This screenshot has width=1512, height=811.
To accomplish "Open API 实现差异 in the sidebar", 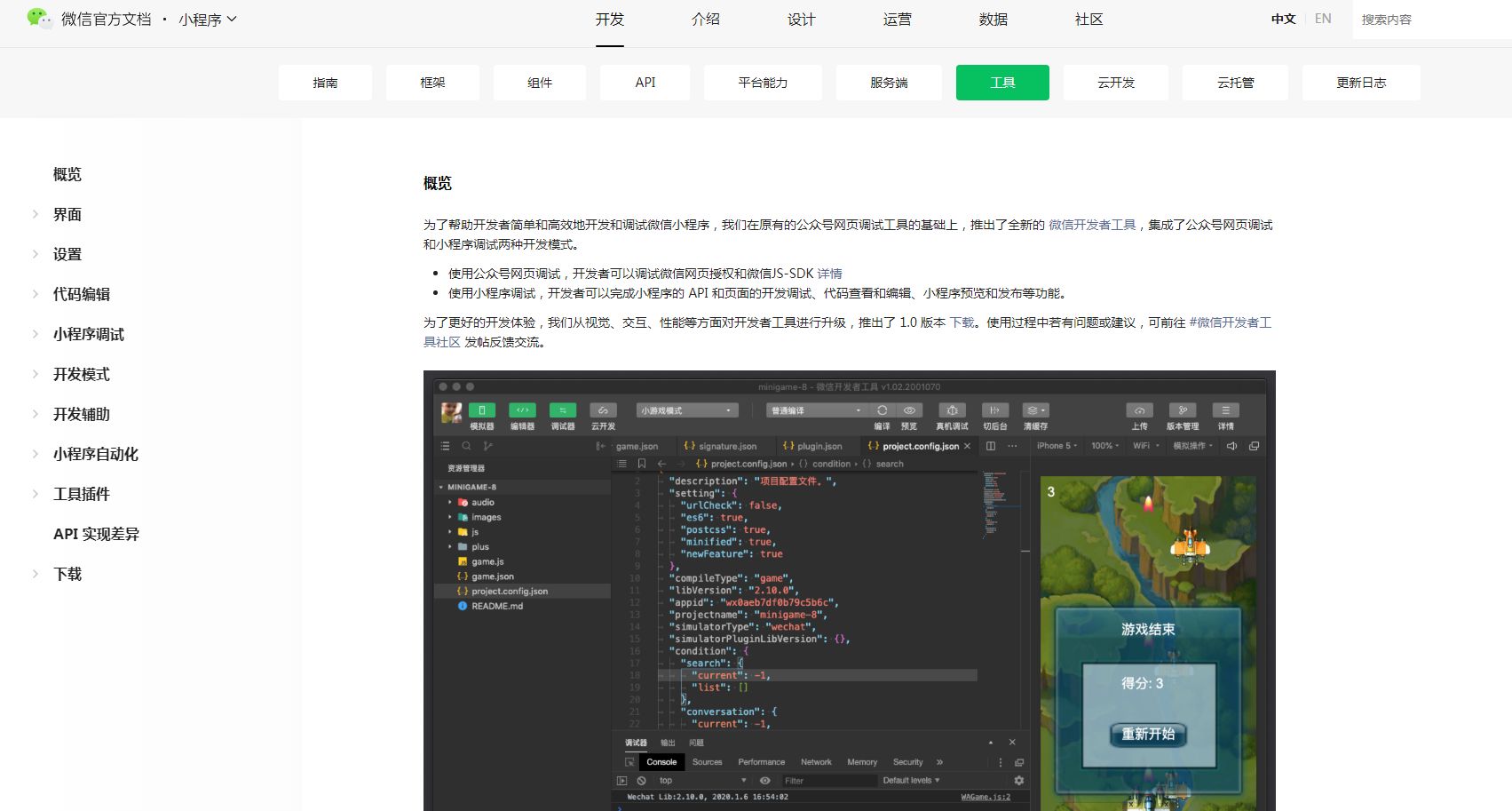I will pyautogui.click(x=96, y=534).
